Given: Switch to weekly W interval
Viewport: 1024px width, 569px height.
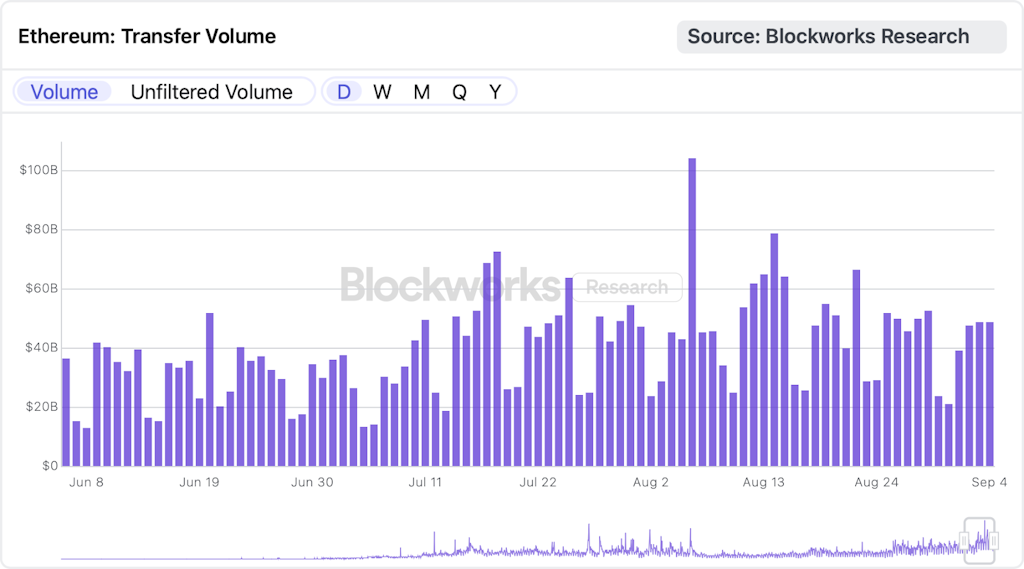Looking at the screenshot, I should pyautogui.click(x=382, y=92).
